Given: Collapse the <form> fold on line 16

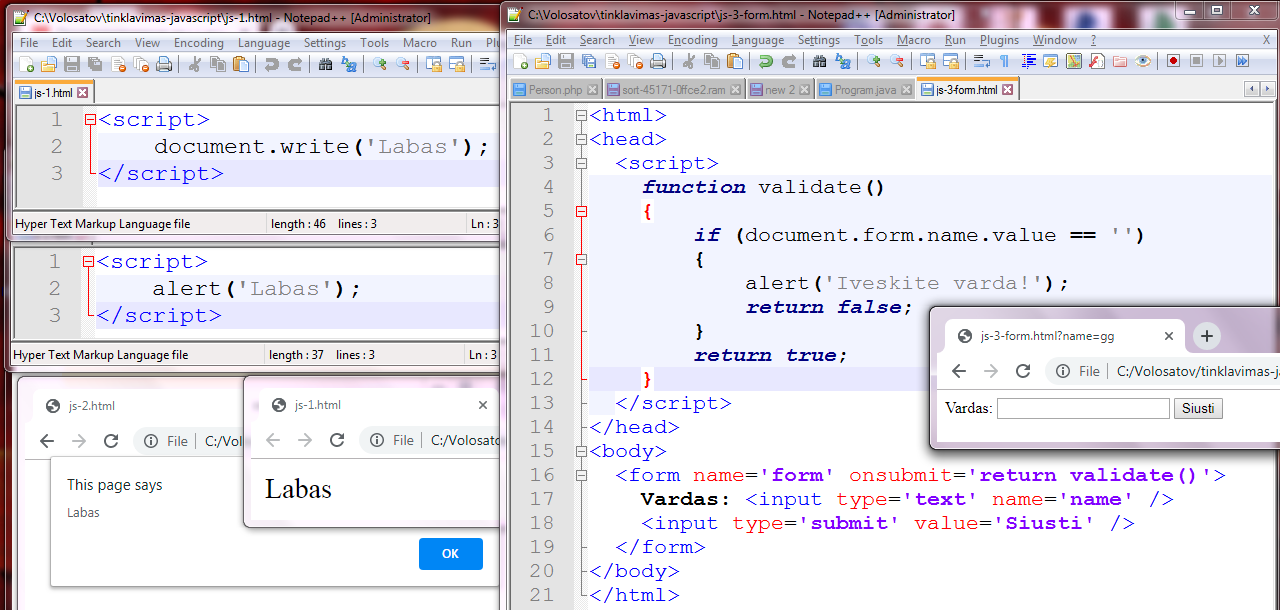Looking at the screenshot, I should (581, 476).
